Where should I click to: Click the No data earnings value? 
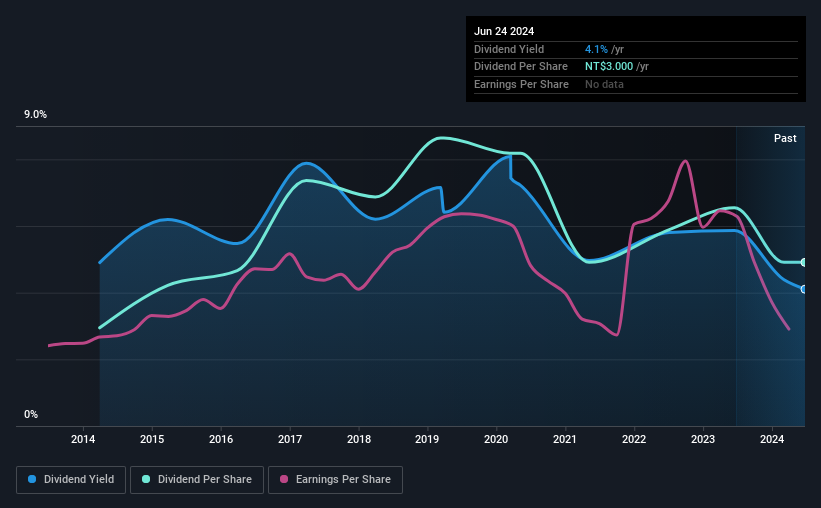[x=604, y=84]
